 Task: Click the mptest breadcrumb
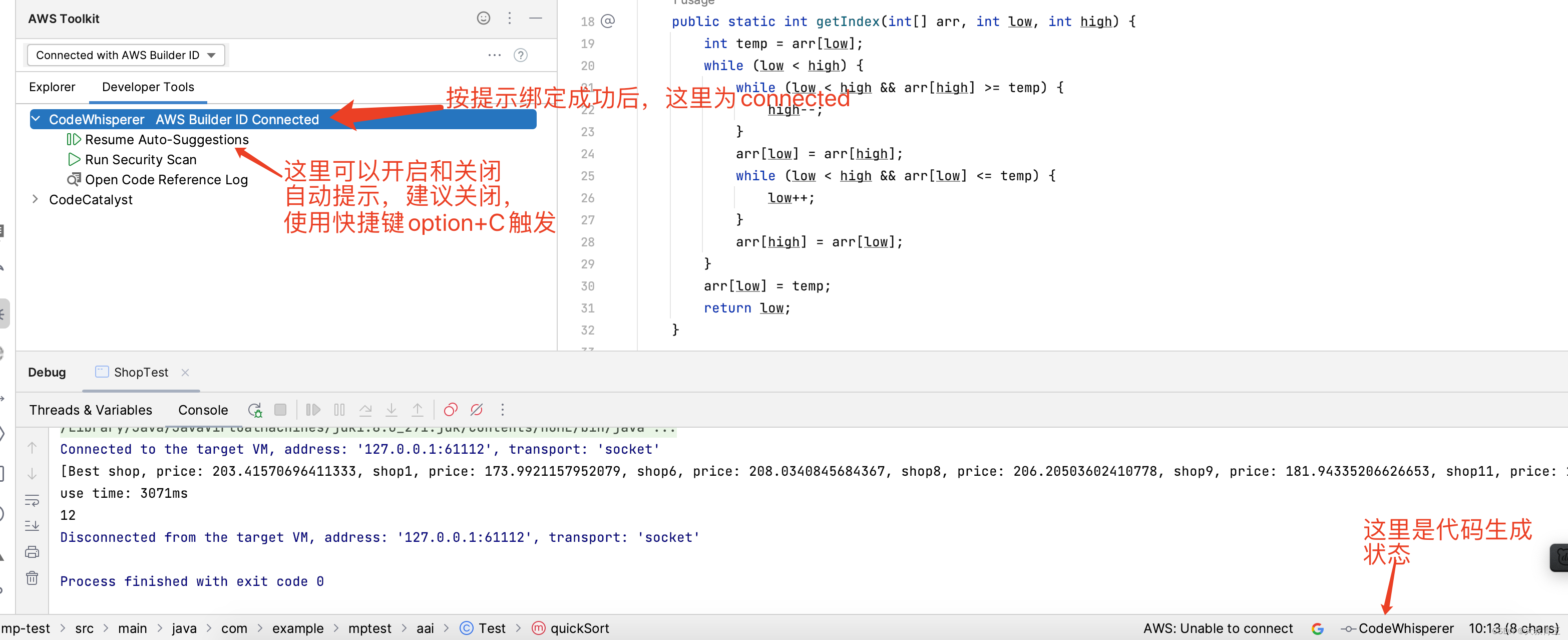point(370,628)
